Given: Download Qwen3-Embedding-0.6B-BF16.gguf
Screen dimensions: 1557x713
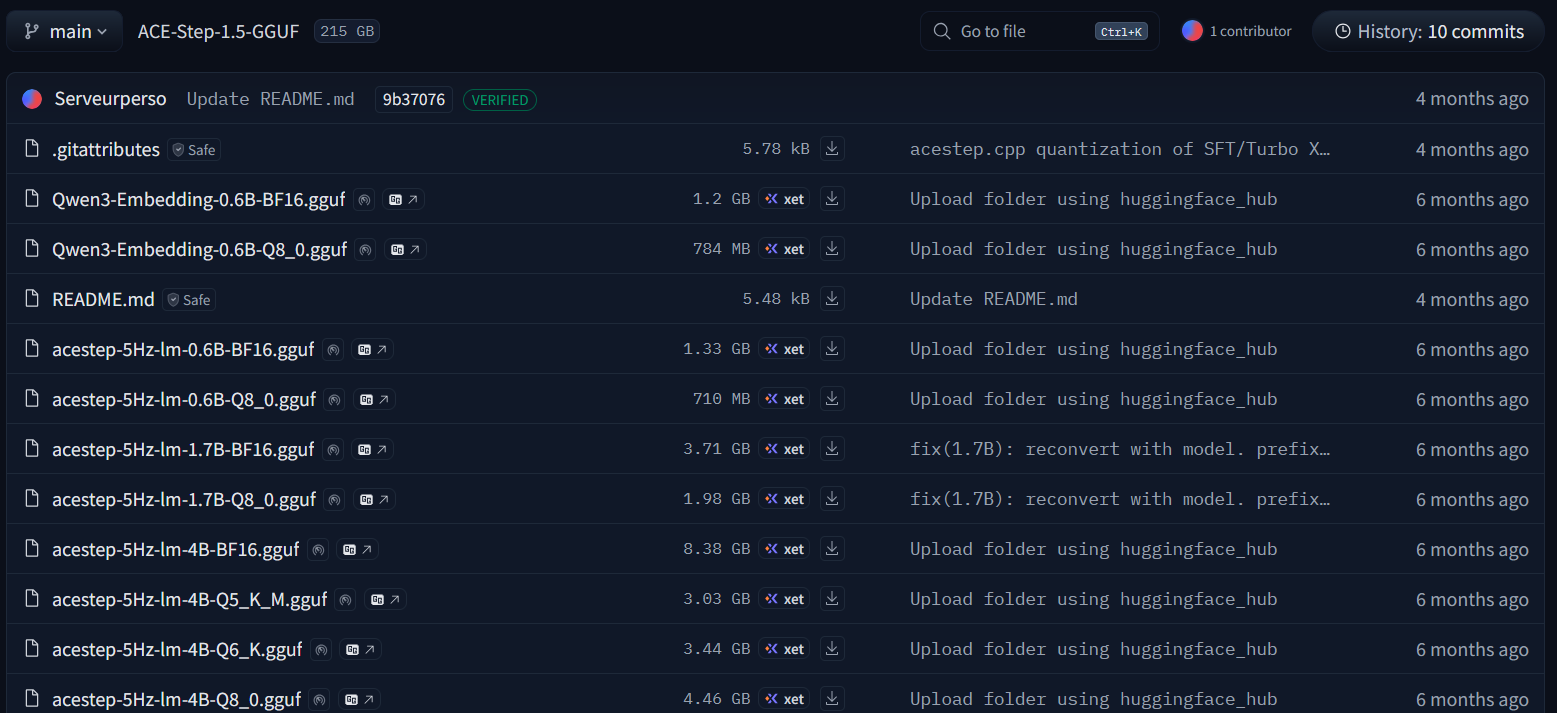Looking at the screenshot, I should click(x=832, y=199).
